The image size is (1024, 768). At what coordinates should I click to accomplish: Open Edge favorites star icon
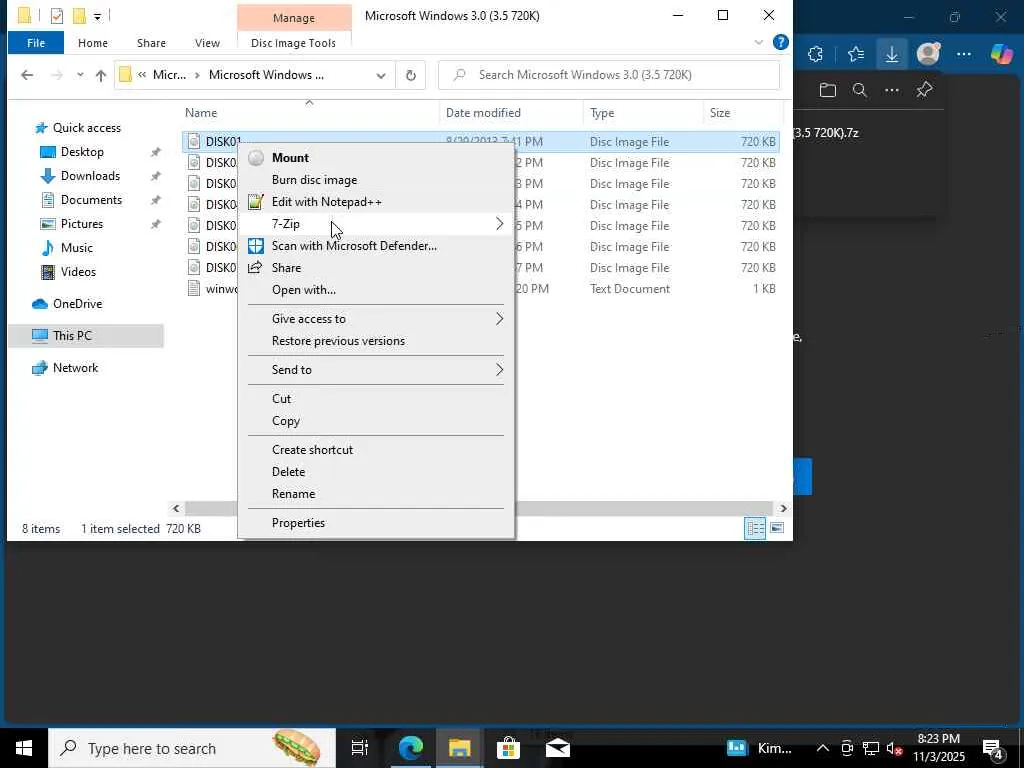(x=856, y=54)
